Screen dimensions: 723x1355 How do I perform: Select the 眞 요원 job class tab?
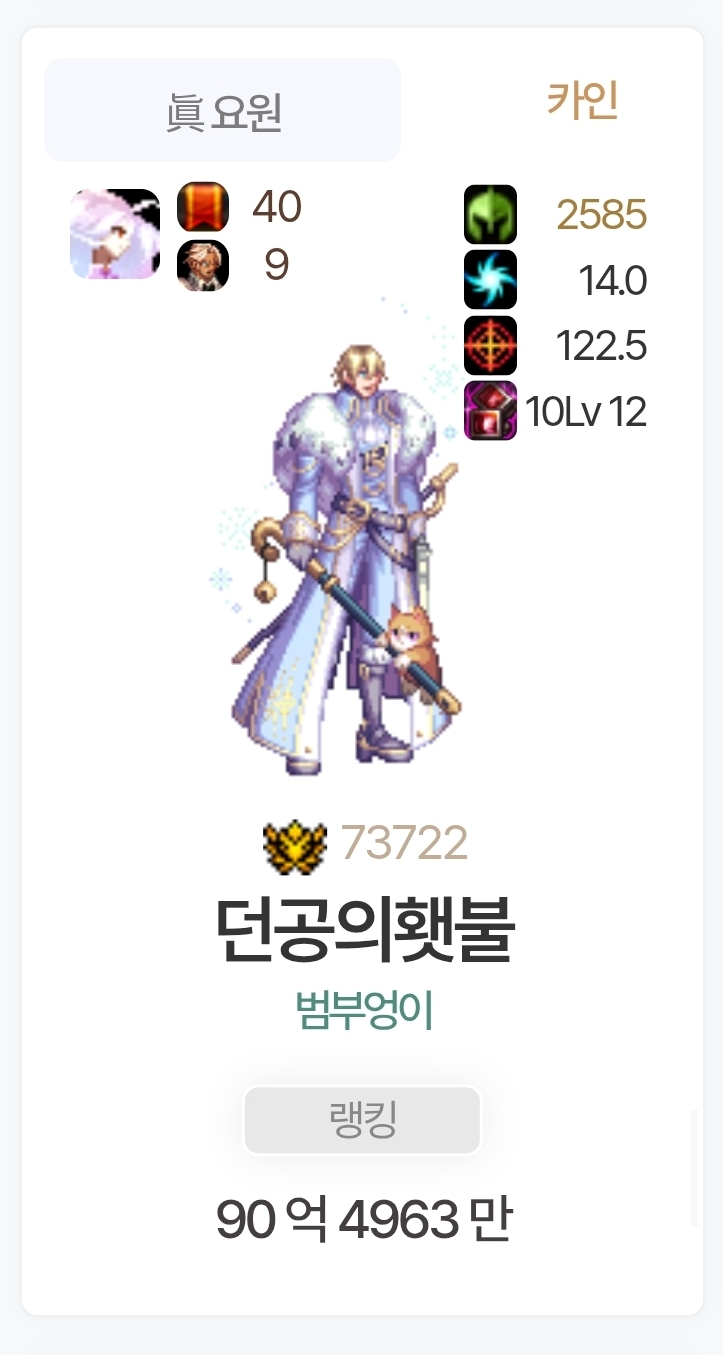coord(222,110)
